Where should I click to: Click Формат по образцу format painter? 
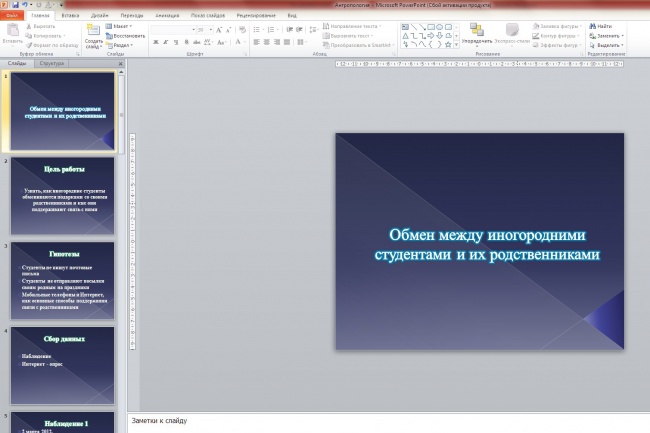[x=52, y=45]
